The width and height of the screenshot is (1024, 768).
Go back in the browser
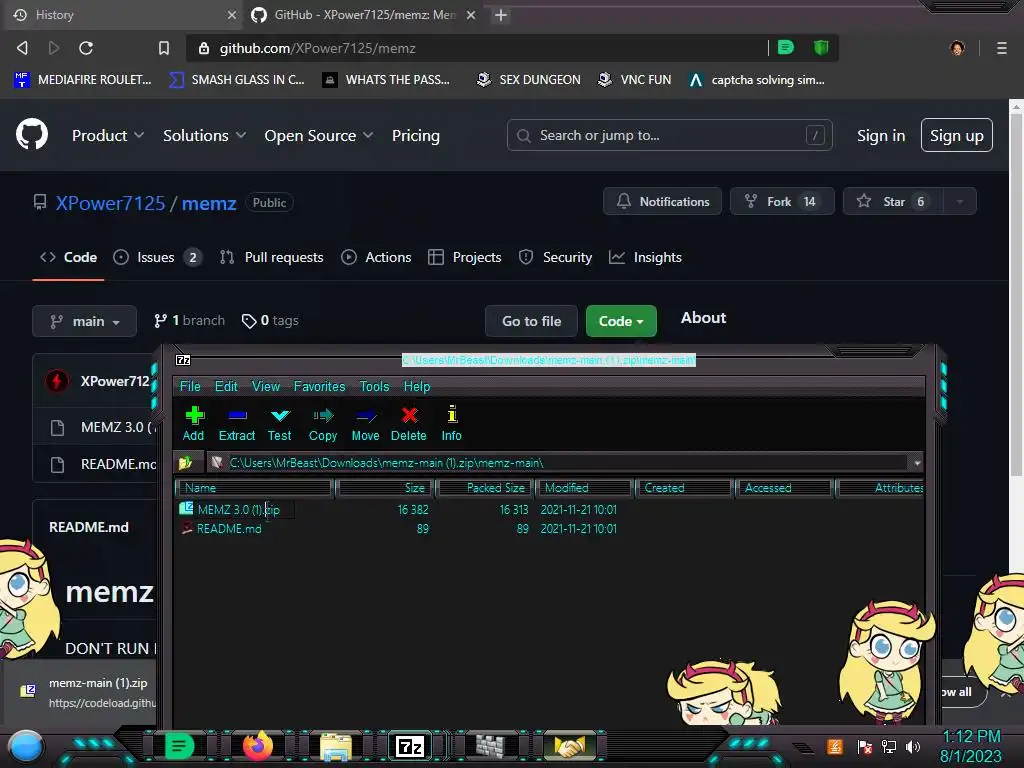[x=22, y=48]
